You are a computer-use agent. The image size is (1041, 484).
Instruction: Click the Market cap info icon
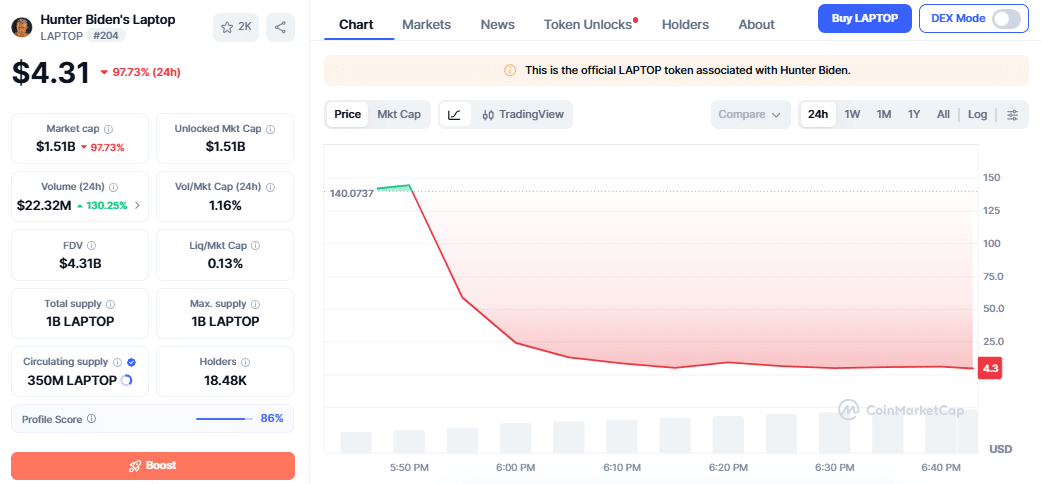click(x=108, y=129)
